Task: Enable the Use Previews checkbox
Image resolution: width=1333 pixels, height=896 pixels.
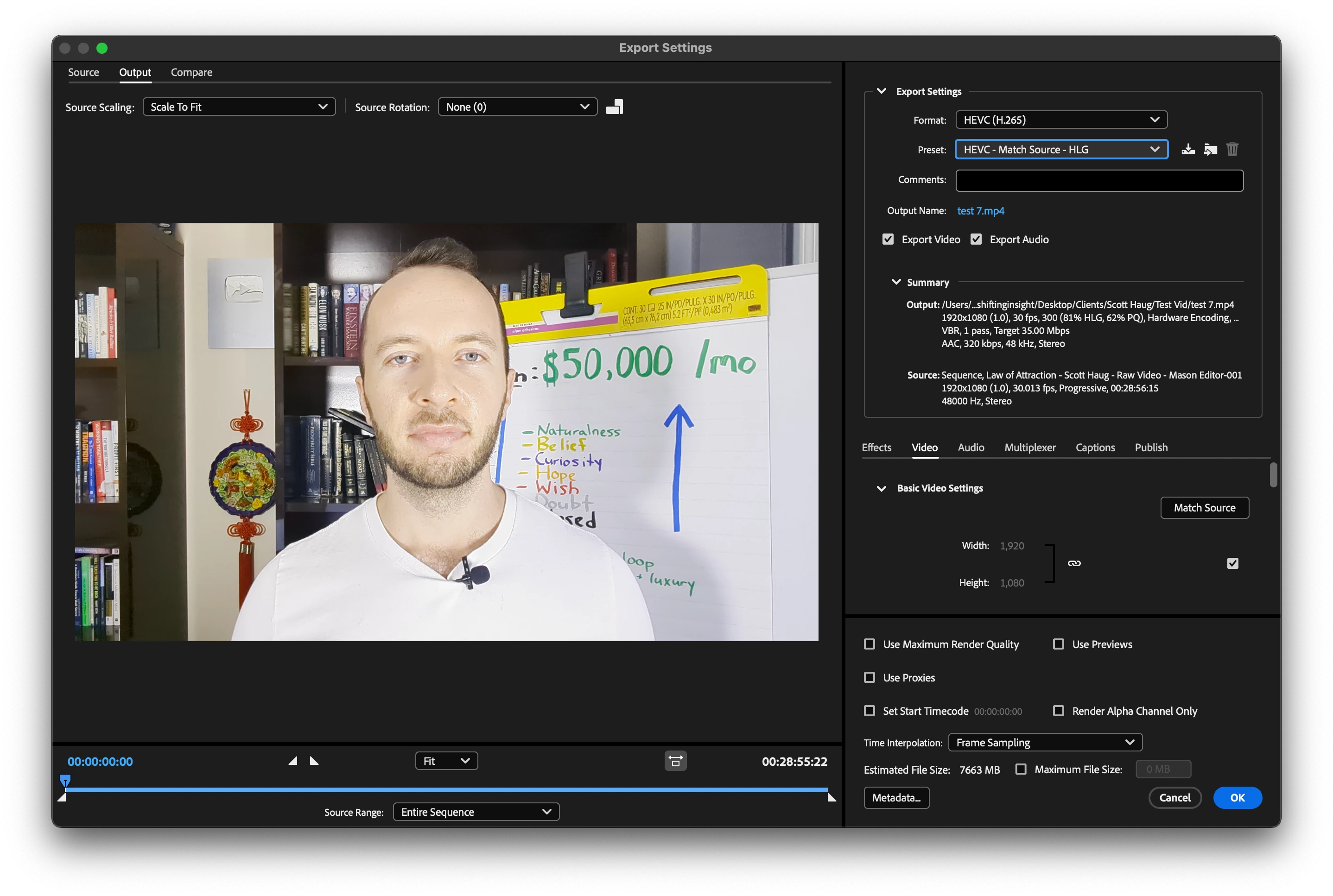Action: click(1058, 644)
